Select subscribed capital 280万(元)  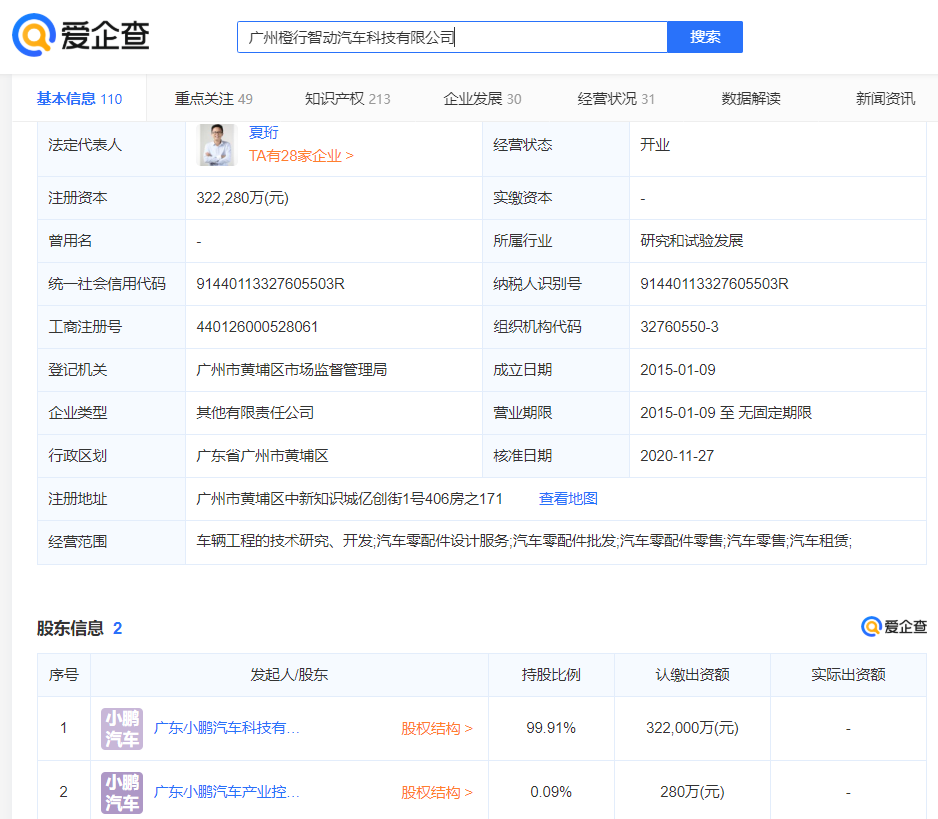[x=692, y=792]
